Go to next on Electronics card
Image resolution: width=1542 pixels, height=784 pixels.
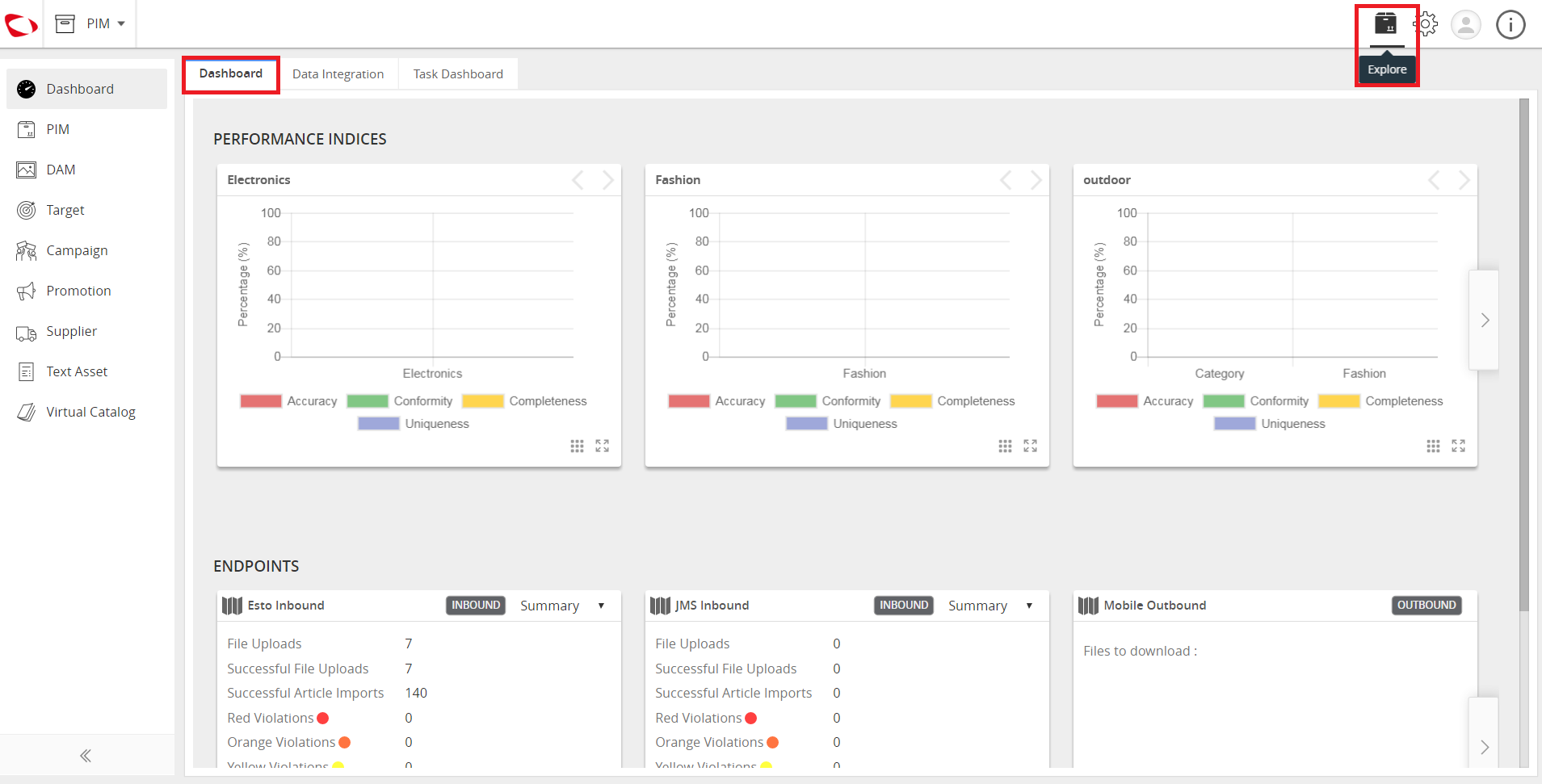(608, 180)
